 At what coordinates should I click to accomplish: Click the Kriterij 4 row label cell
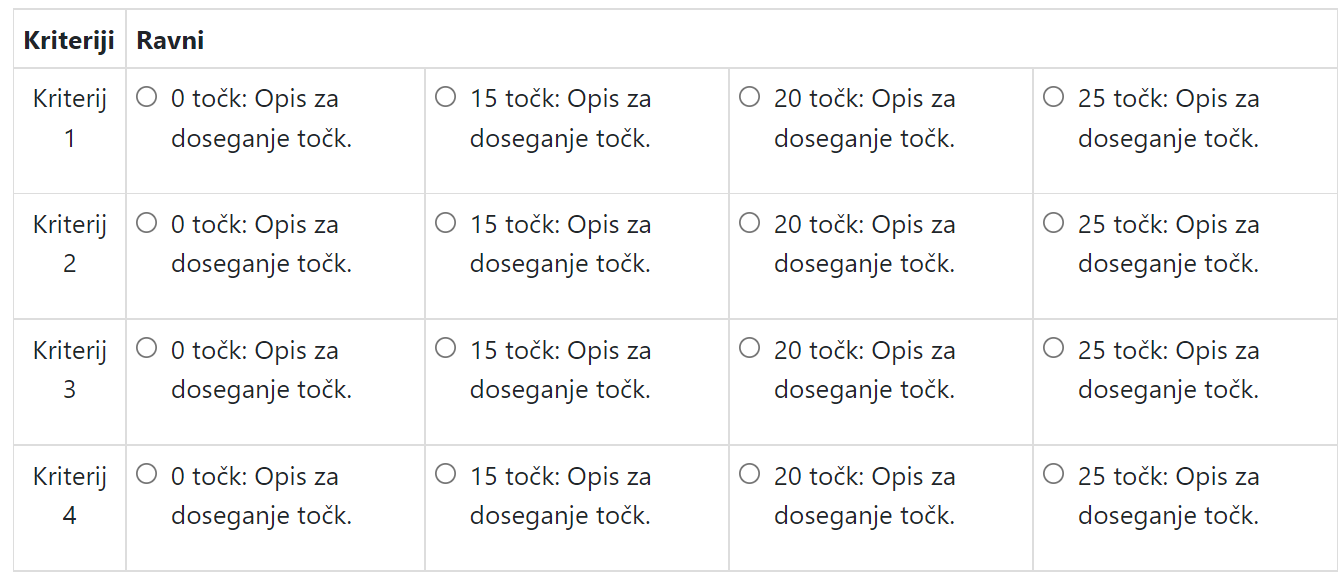[x=69, y=496]
